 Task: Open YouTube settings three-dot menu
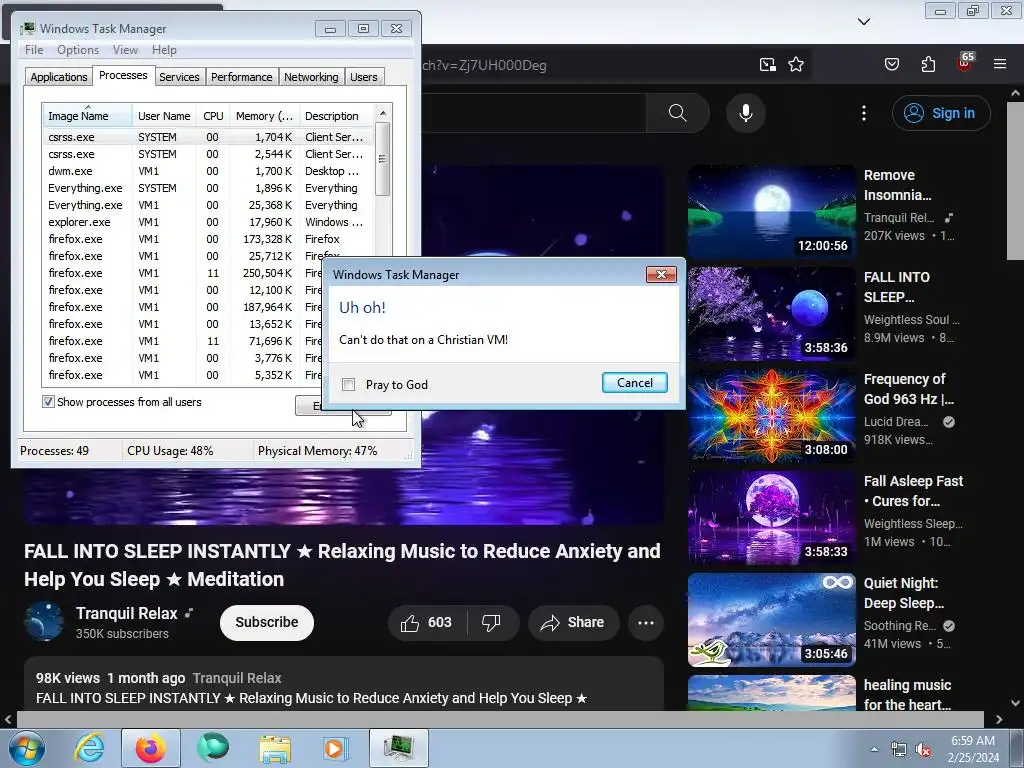pyautogui.click(x=863, y=113)
